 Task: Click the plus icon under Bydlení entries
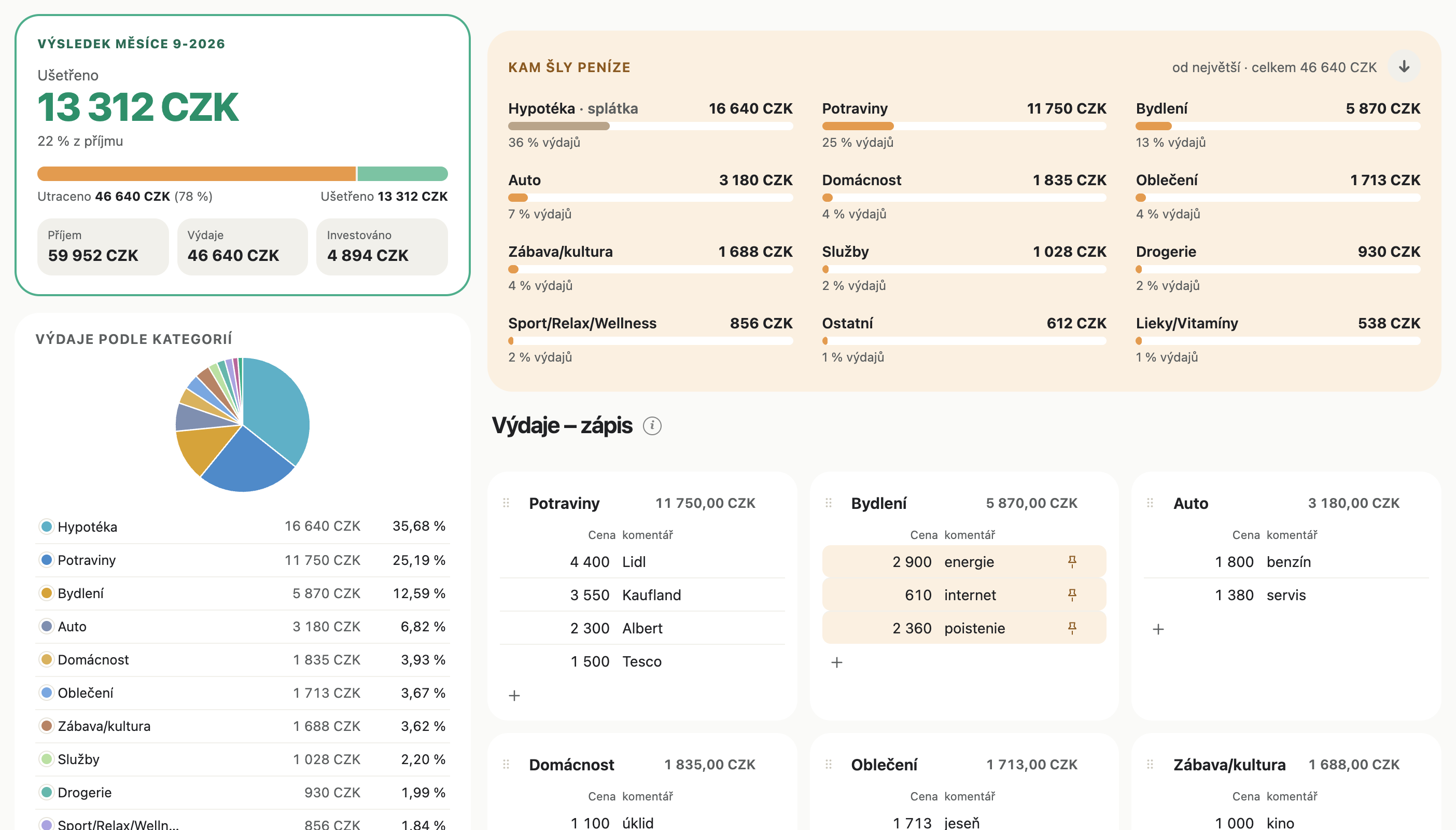click(x=836, y=662)
